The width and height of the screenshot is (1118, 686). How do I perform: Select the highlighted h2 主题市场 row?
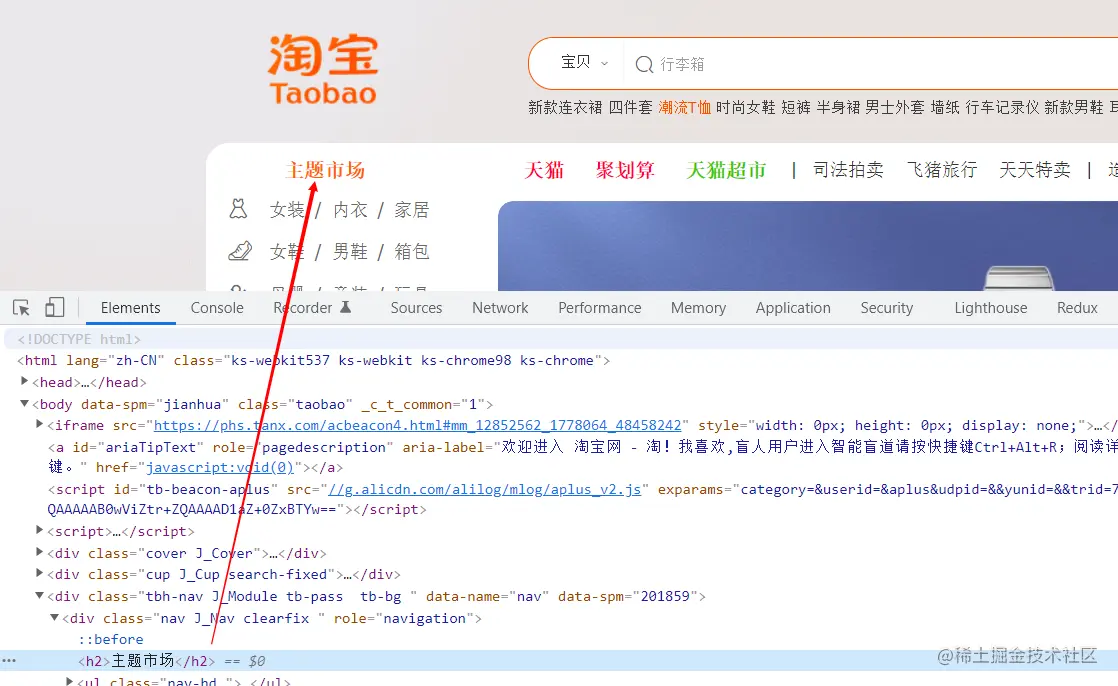[559, 661]
